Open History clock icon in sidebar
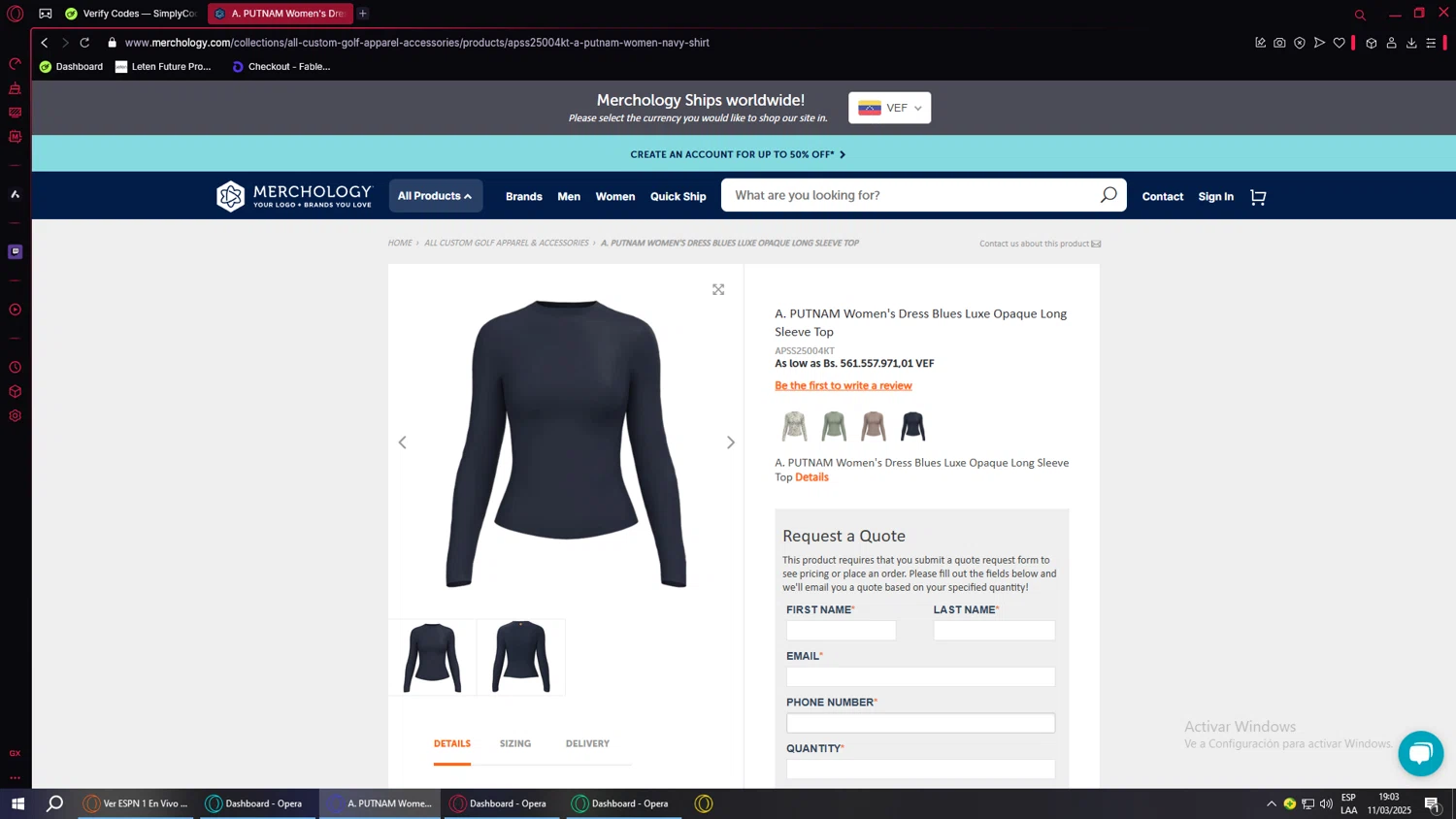 [x=15, y=368]
